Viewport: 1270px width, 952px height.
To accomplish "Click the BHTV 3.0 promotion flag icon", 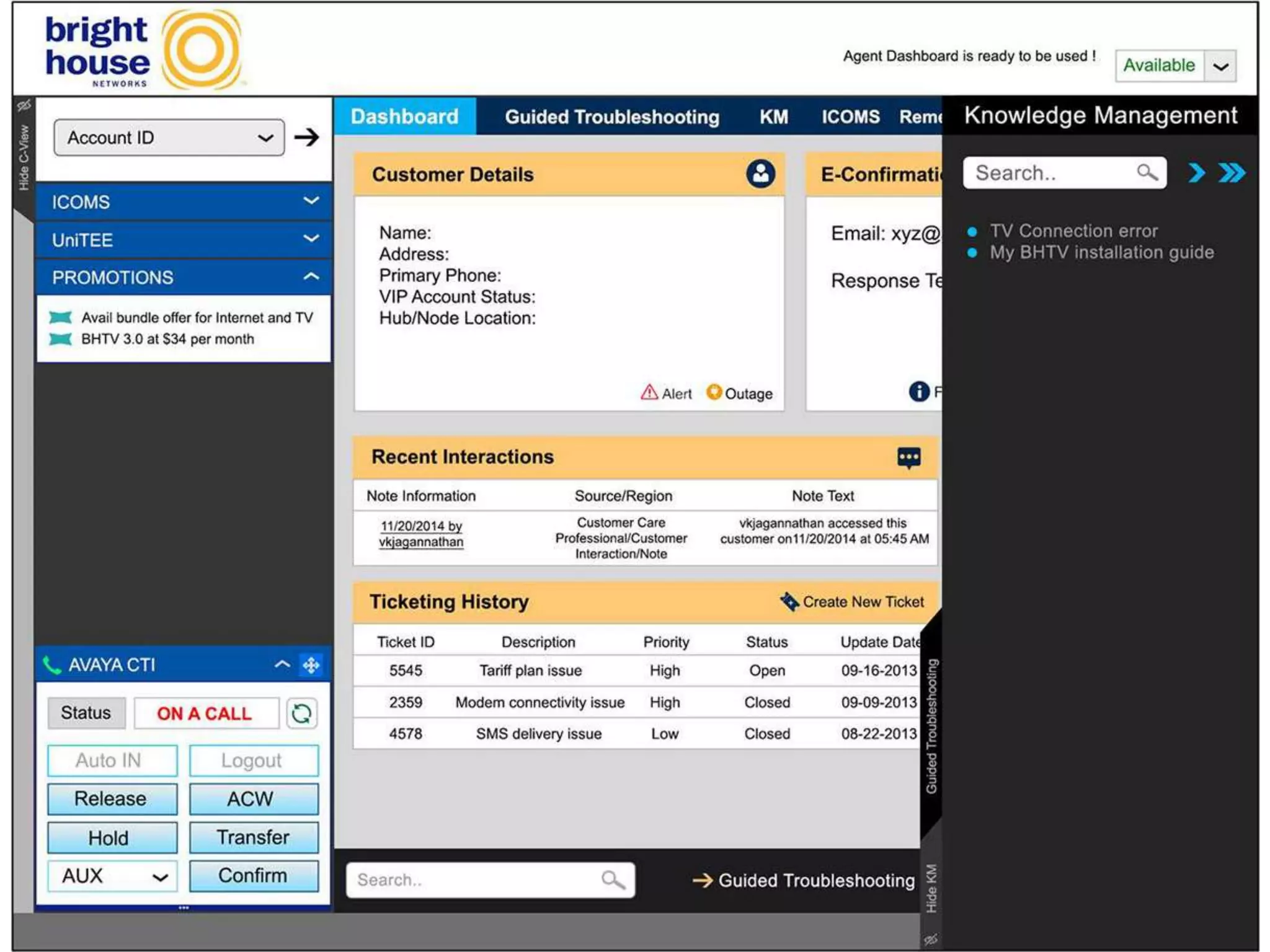I will (x=60, y=339).
